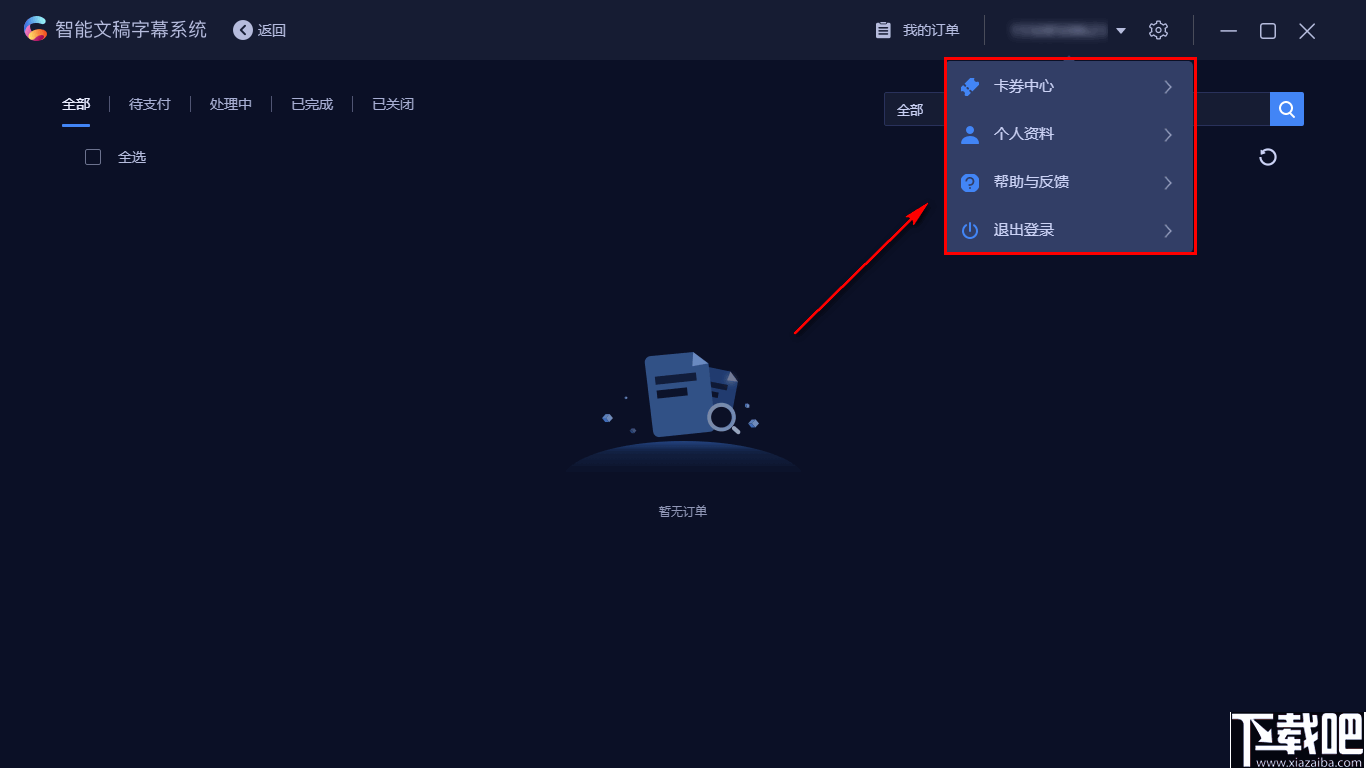Click the 帮助与反馈 question mark icon
The image size is (1366, 768).
pos(969,182)
